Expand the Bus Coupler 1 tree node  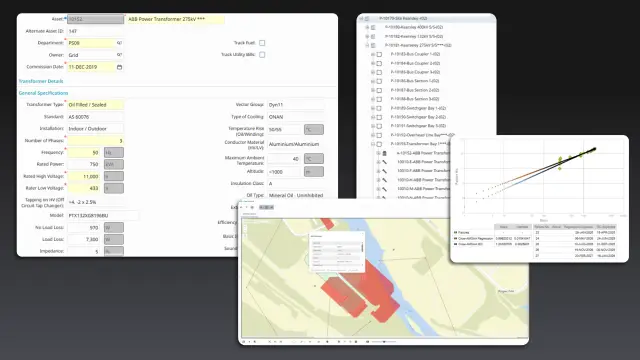pos(373,54)
